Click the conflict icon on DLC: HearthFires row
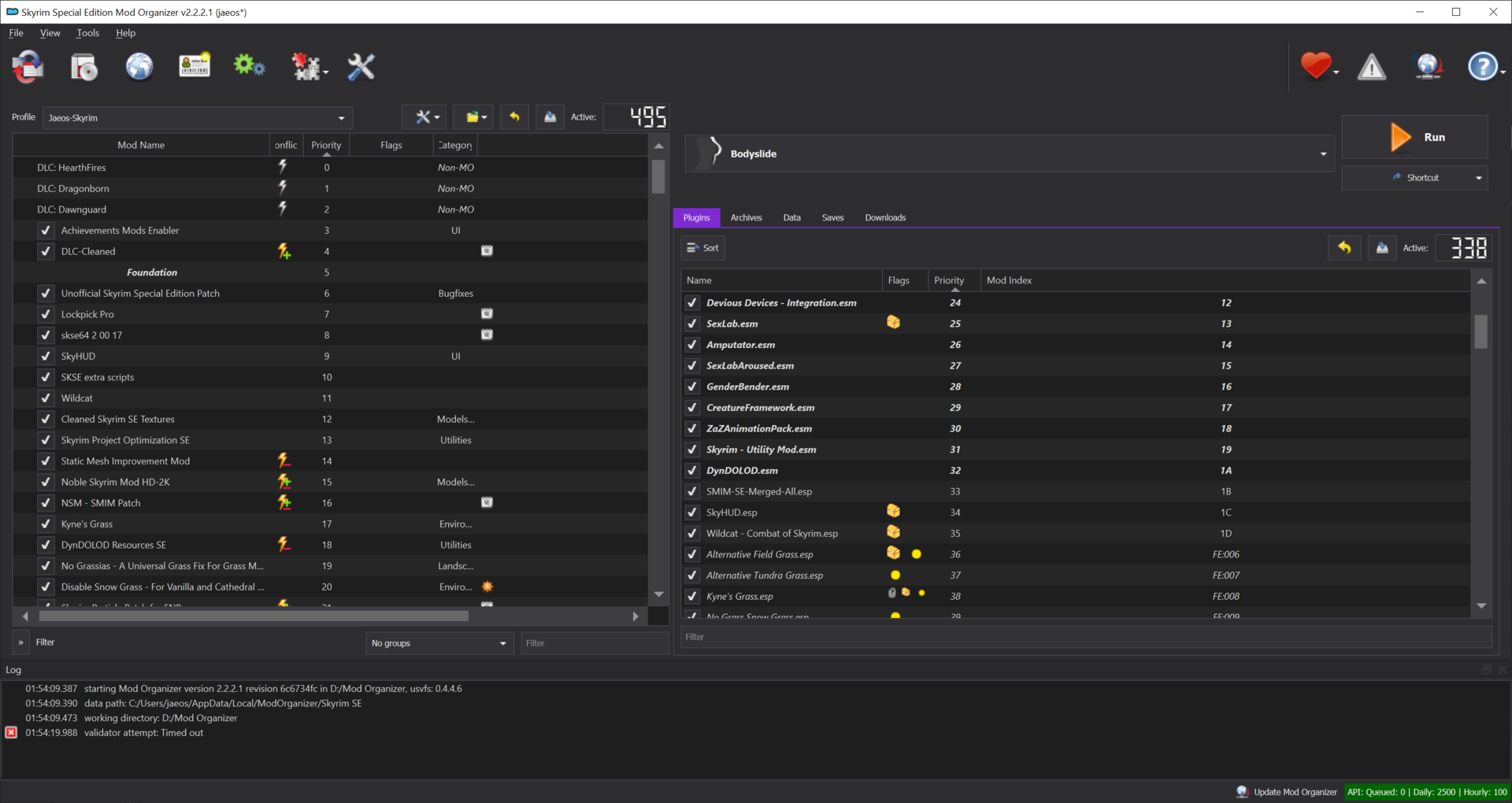1512x803 pixels. point(283,167)
